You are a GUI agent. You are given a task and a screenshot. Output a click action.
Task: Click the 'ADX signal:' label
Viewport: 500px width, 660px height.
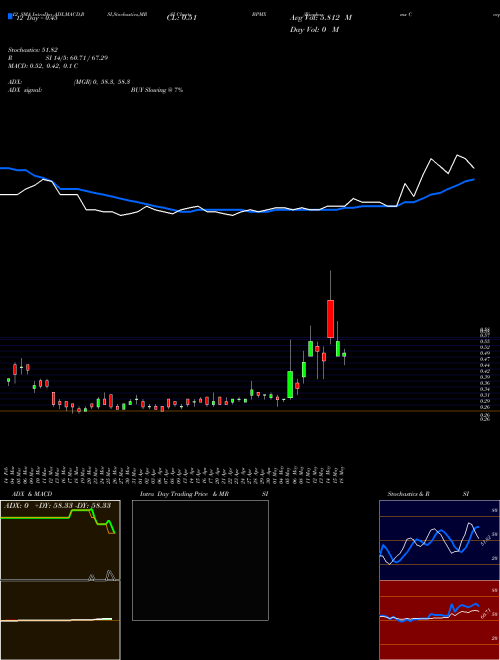[25, 90]
